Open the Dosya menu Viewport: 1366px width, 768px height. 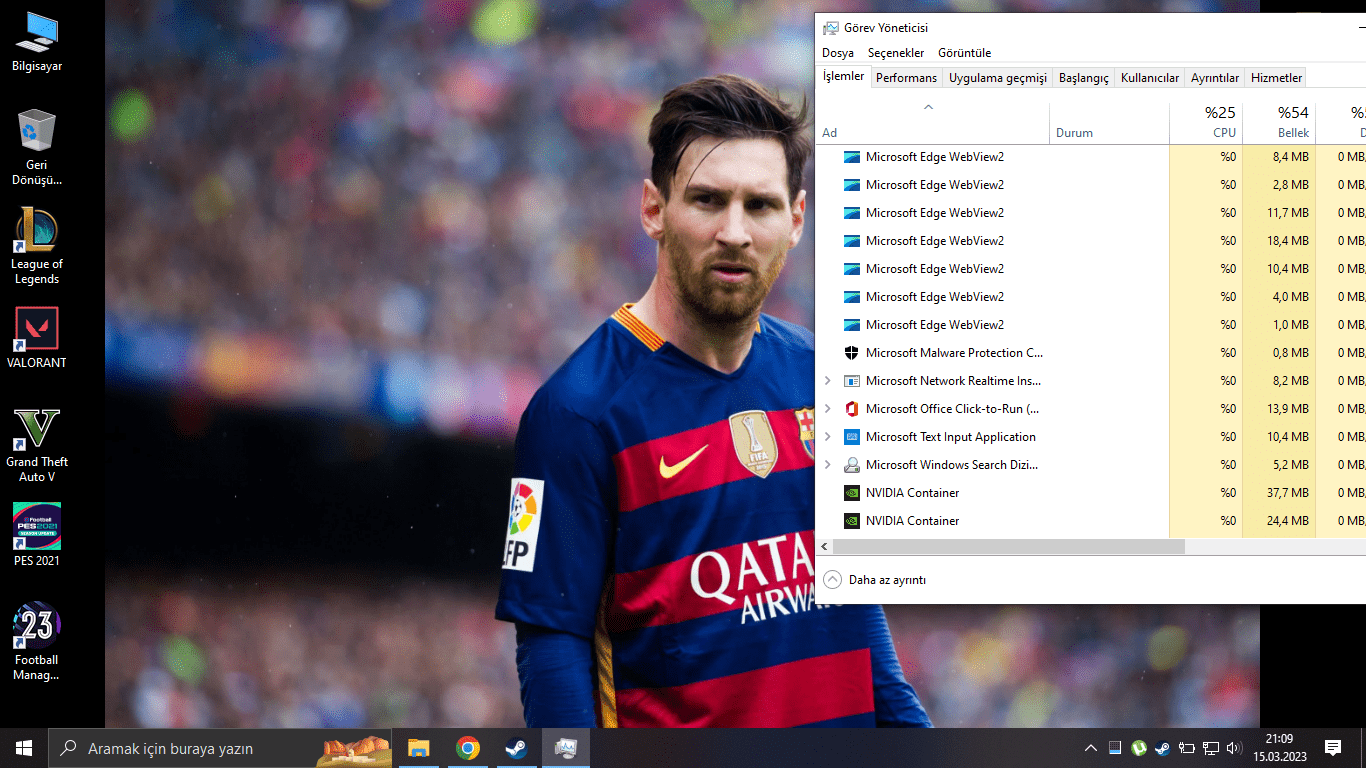pyautogui.click(x=838, y=53)
